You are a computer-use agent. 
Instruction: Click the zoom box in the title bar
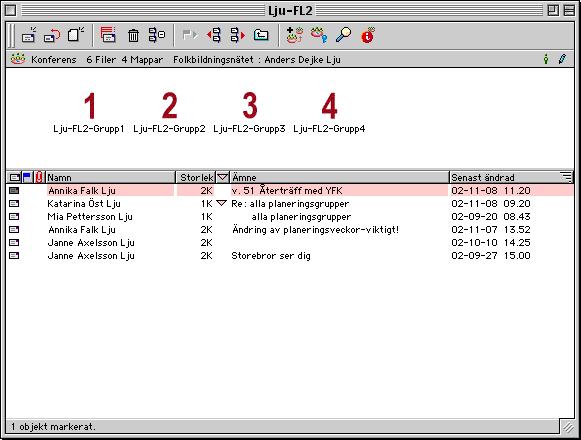(x=553, y=10)
